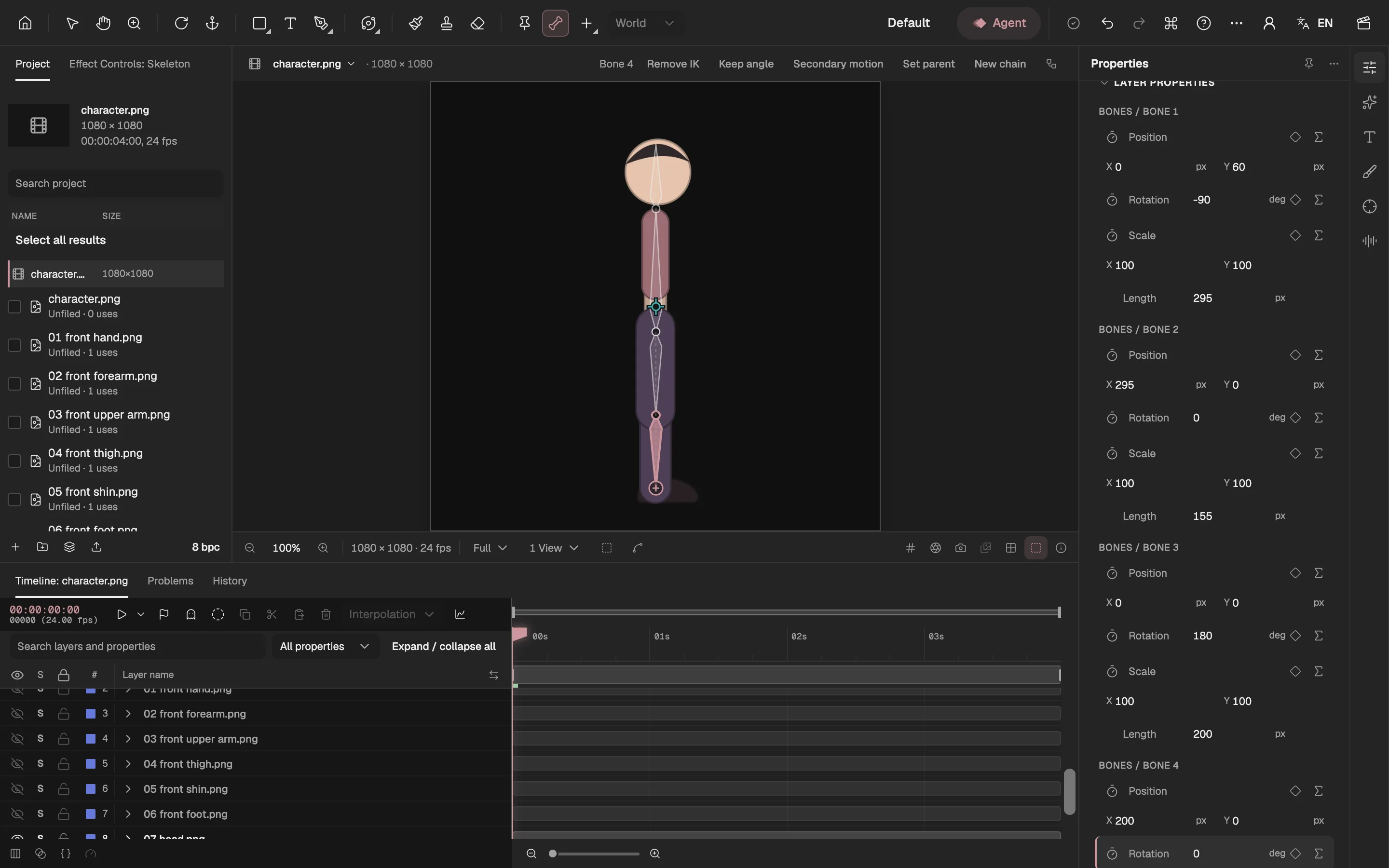
Task: Click Set parent
Action: [x=928, y=64]
